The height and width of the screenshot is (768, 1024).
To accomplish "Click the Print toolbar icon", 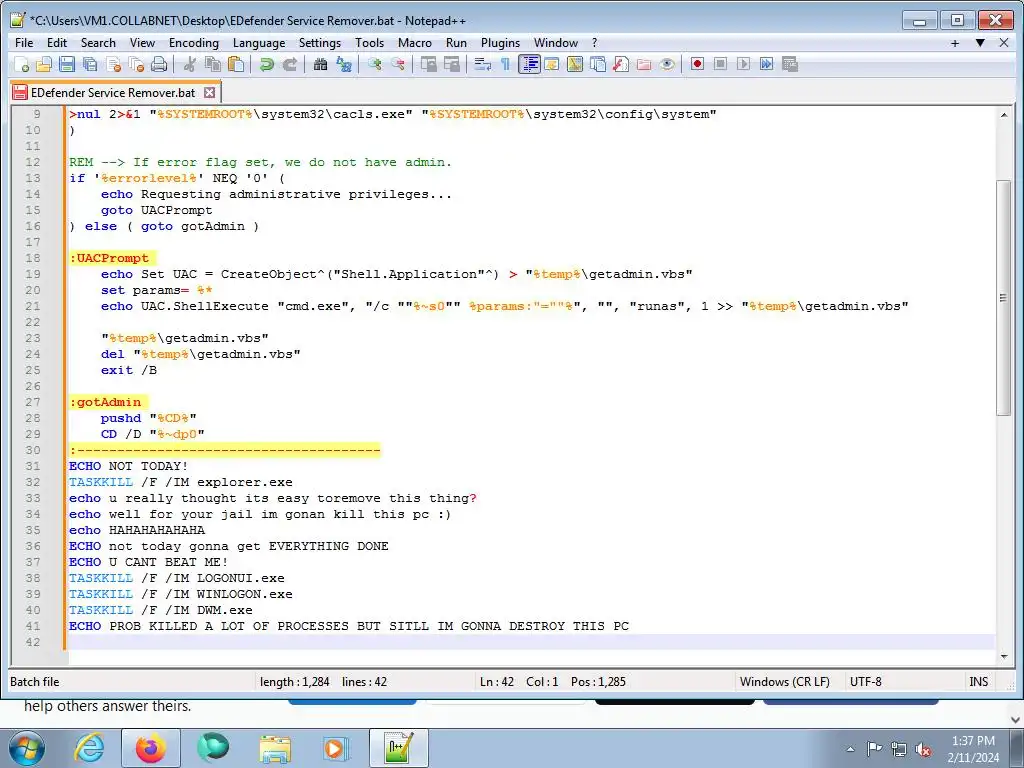I will click(159, 64).
